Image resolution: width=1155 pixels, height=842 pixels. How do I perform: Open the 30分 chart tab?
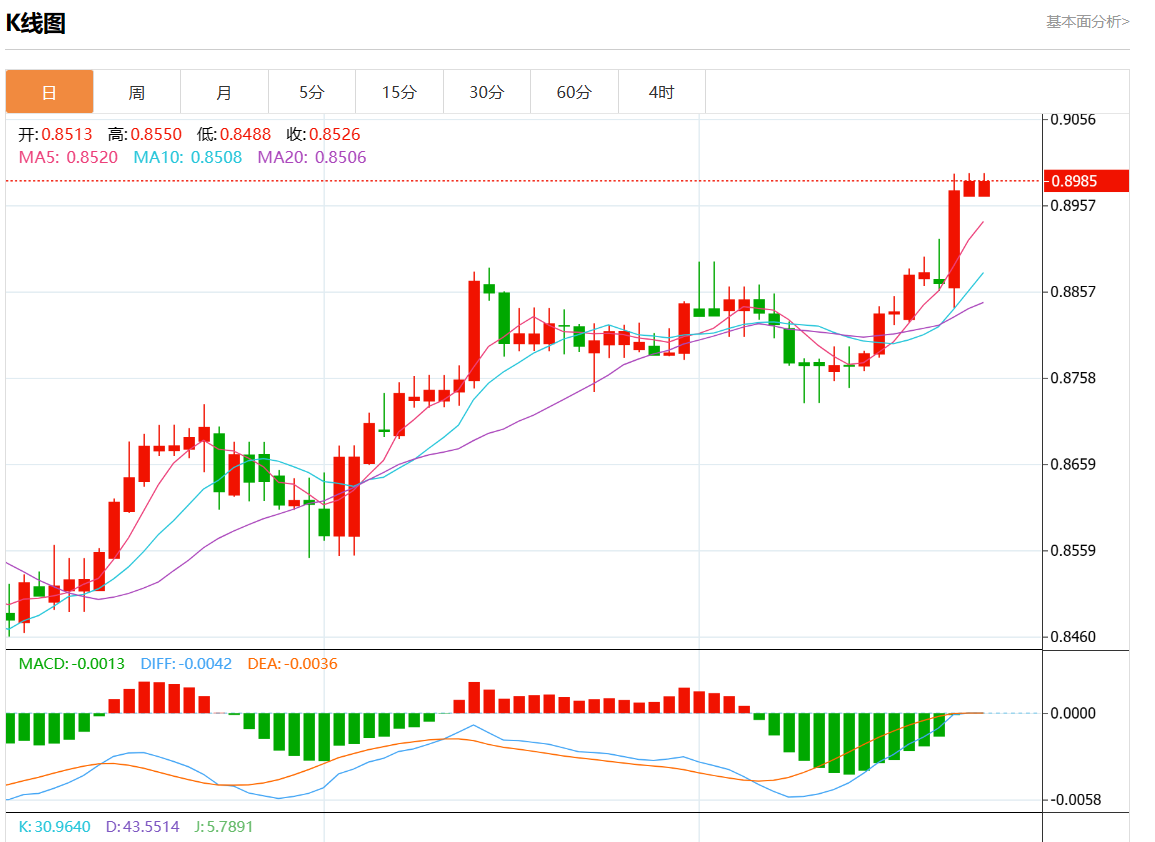pyautogui.click(x=487, y=92)
